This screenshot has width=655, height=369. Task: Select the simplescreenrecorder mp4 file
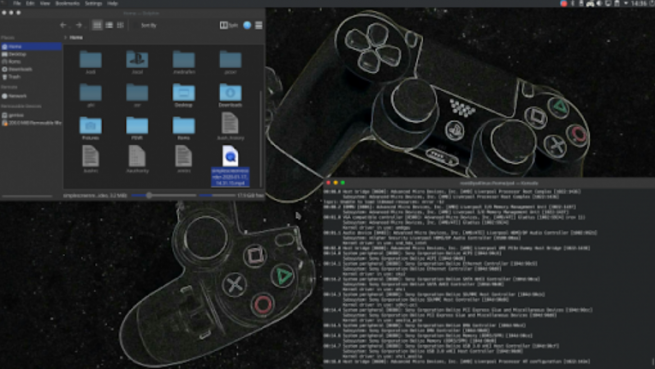230,165
